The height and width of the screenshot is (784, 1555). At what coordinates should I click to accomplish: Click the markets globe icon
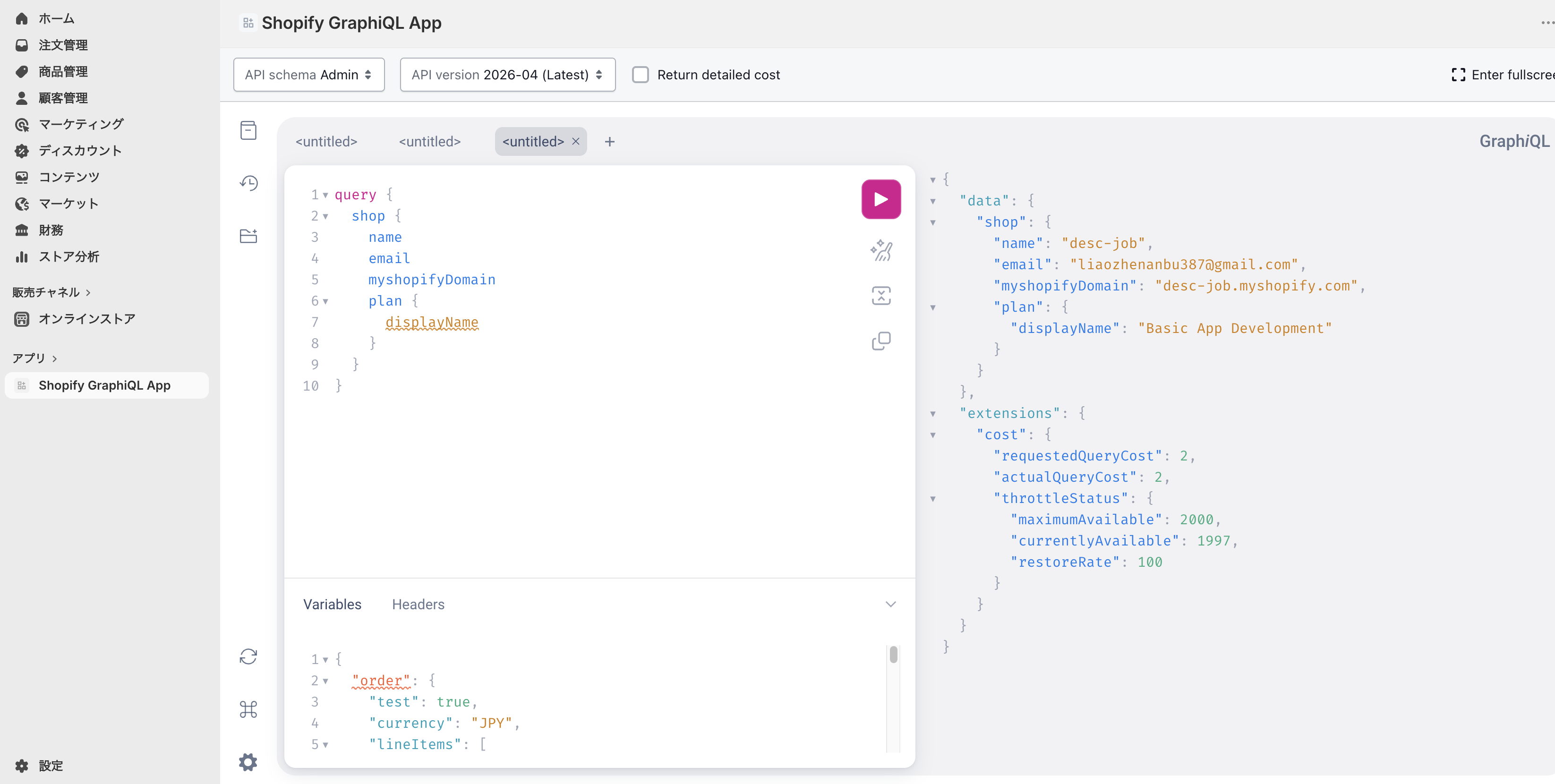point(22,204)
